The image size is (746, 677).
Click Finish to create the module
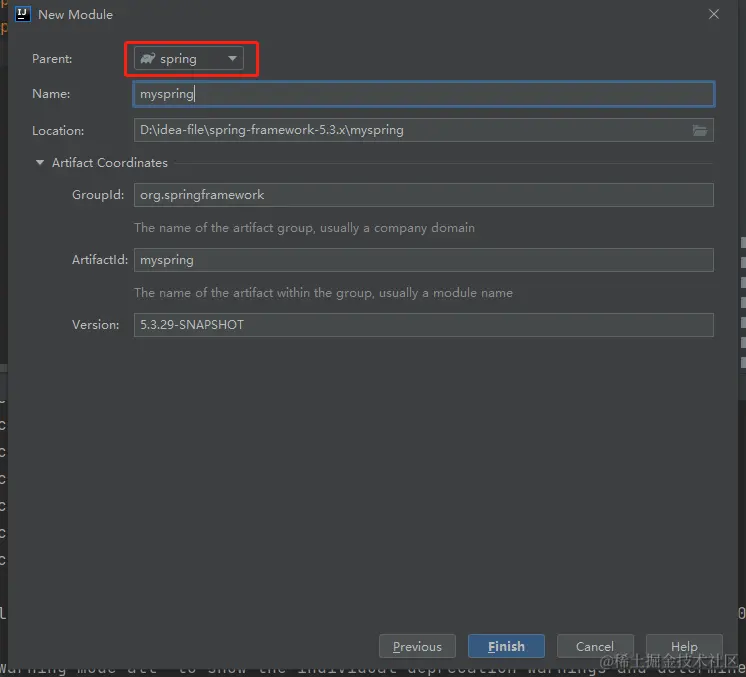pos(506,647)
